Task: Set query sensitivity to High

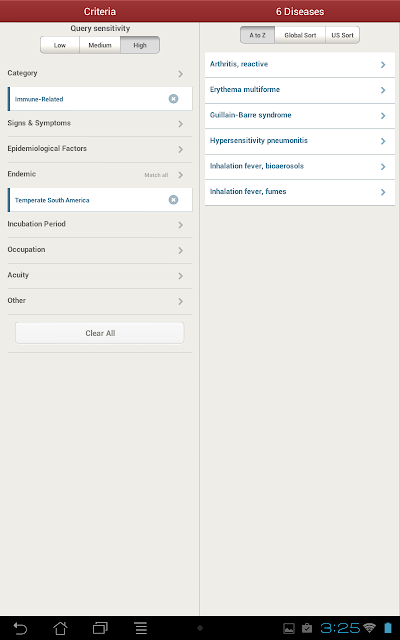Action: click(140, 45)
